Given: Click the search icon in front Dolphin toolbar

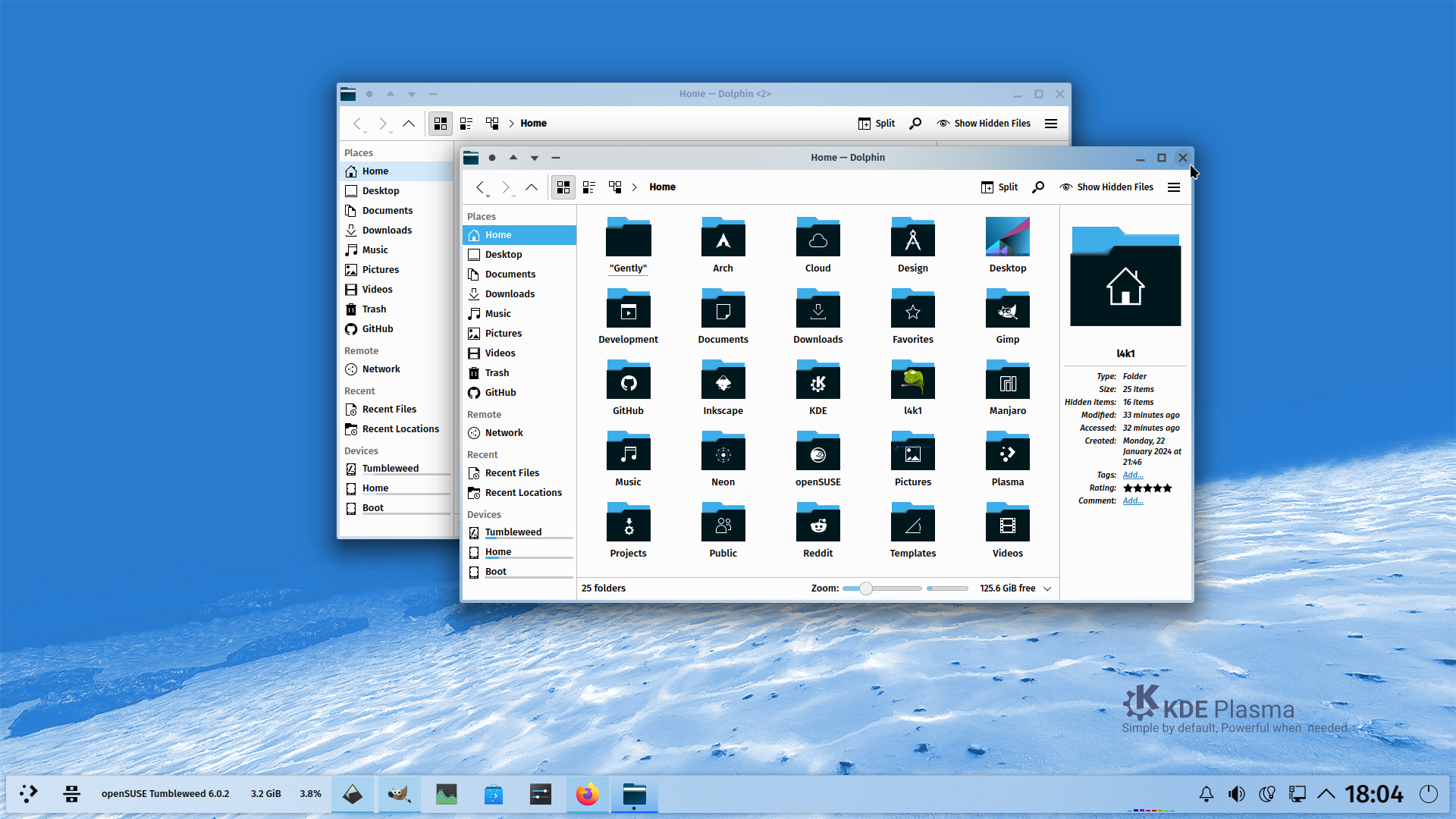Looking at the screenshot, I should (1038, 187).
